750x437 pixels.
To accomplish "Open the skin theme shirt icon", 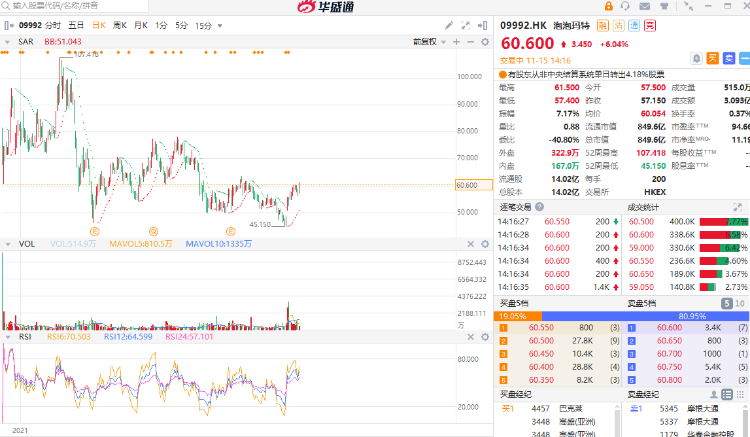I will point(664,6).
